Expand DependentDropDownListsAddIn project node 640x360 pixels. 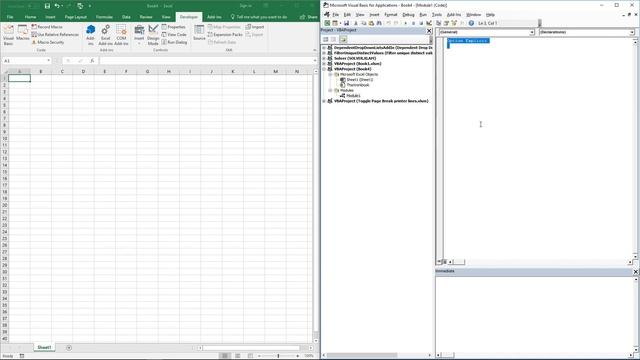pyautogui.click(x=324, y=48)
